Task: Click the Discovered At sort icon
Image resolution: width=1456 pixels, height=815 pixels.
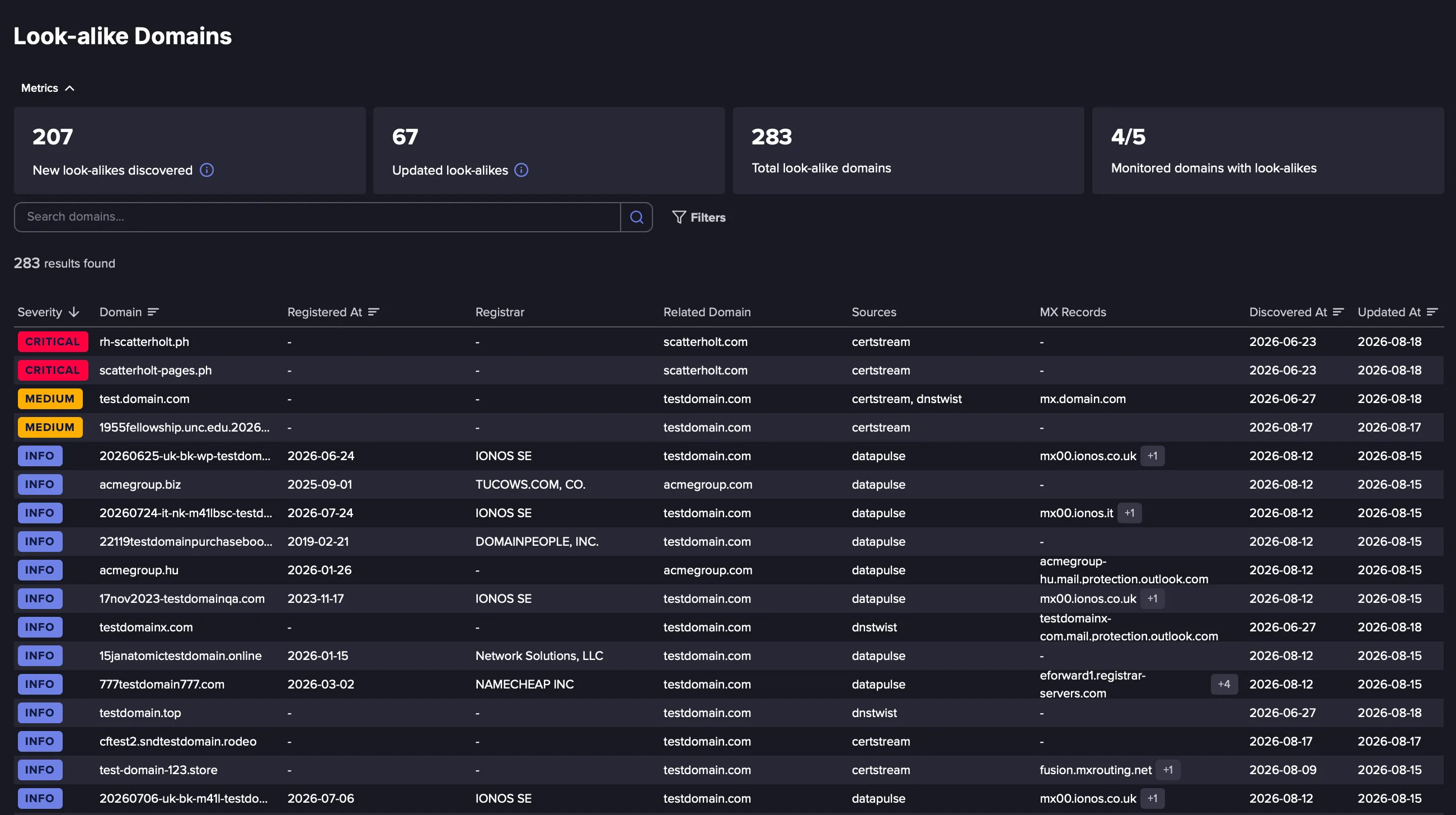Action: tap(1338, 312)
